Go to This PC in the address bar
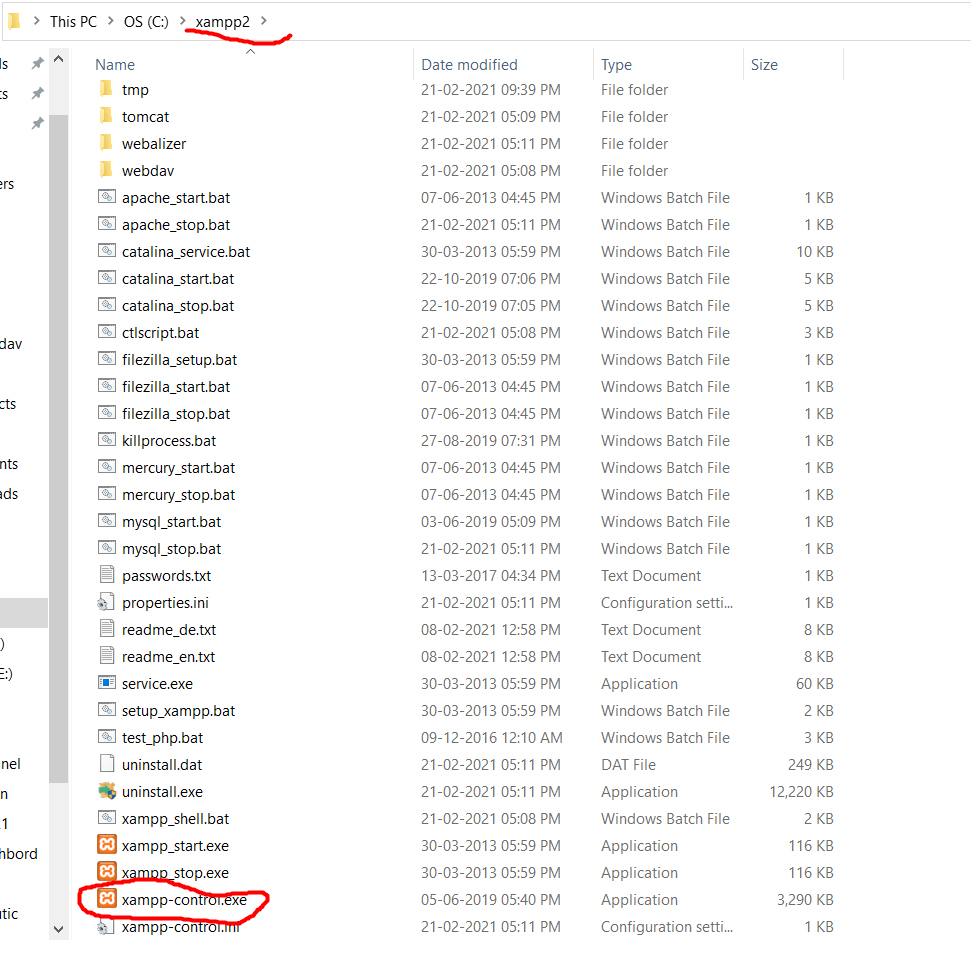The image size is (971, 965). [73, 22]
